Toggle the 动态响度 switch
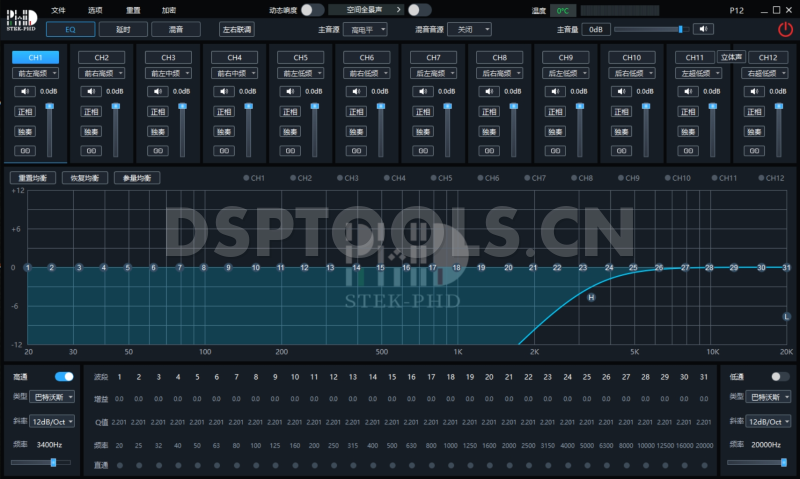This screenshot has height=479, width=800. pyautogui.click(x=312, y=10)
